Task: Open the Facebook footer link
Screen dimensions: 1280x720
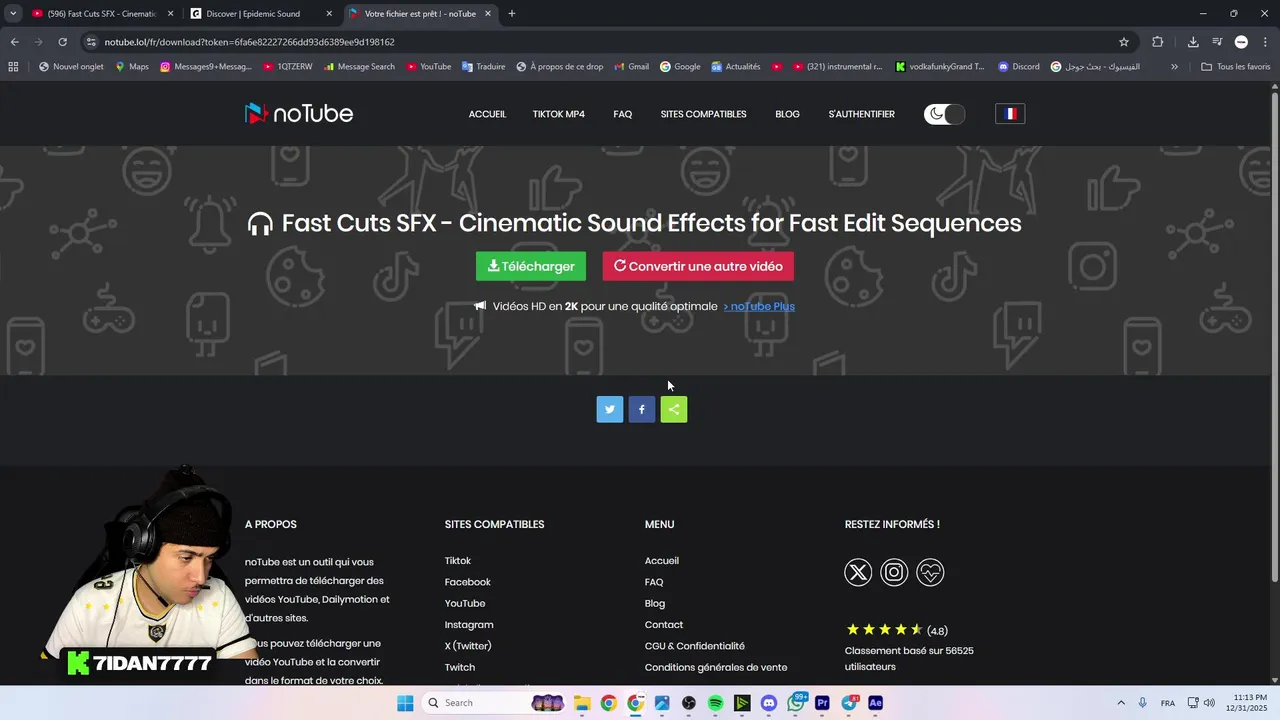Action: point(468,582)
